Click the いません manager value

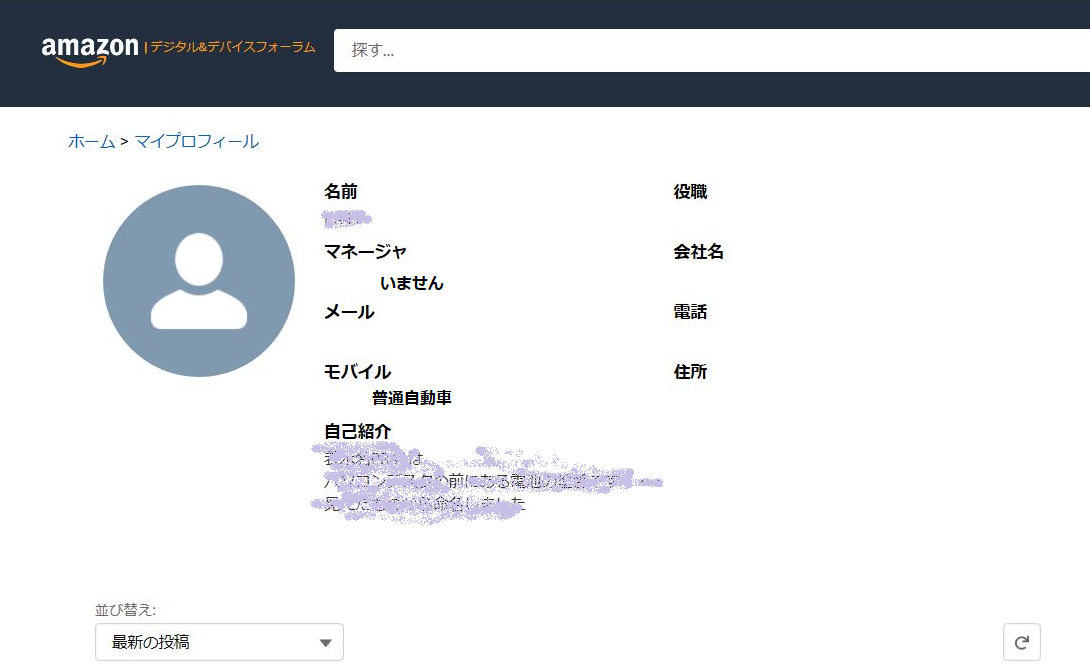[x=412, y=283]
